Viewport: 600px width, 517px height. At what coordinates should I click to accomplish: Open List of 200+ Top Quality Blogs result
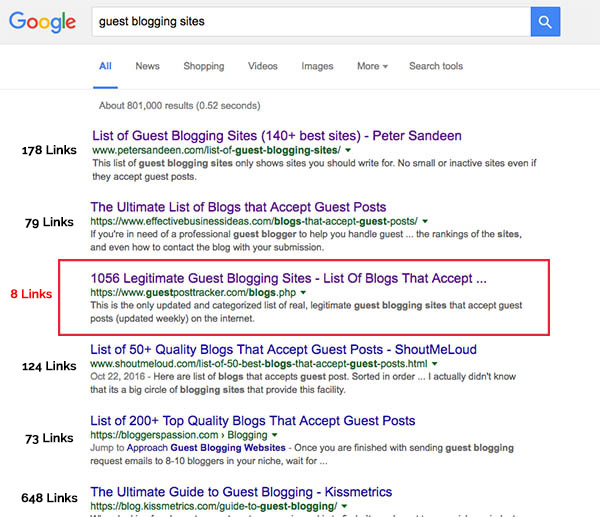[253, 421]
